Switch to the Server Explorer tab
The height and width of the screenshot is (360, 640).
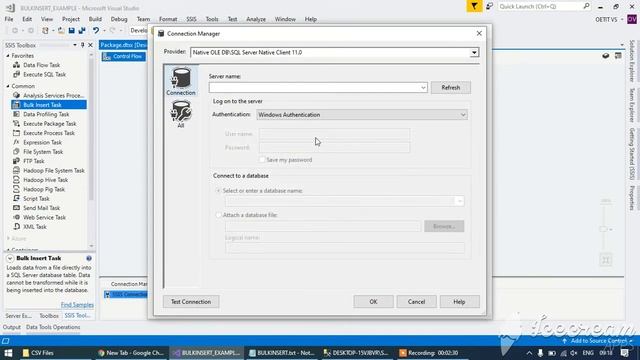pos(18,316)
